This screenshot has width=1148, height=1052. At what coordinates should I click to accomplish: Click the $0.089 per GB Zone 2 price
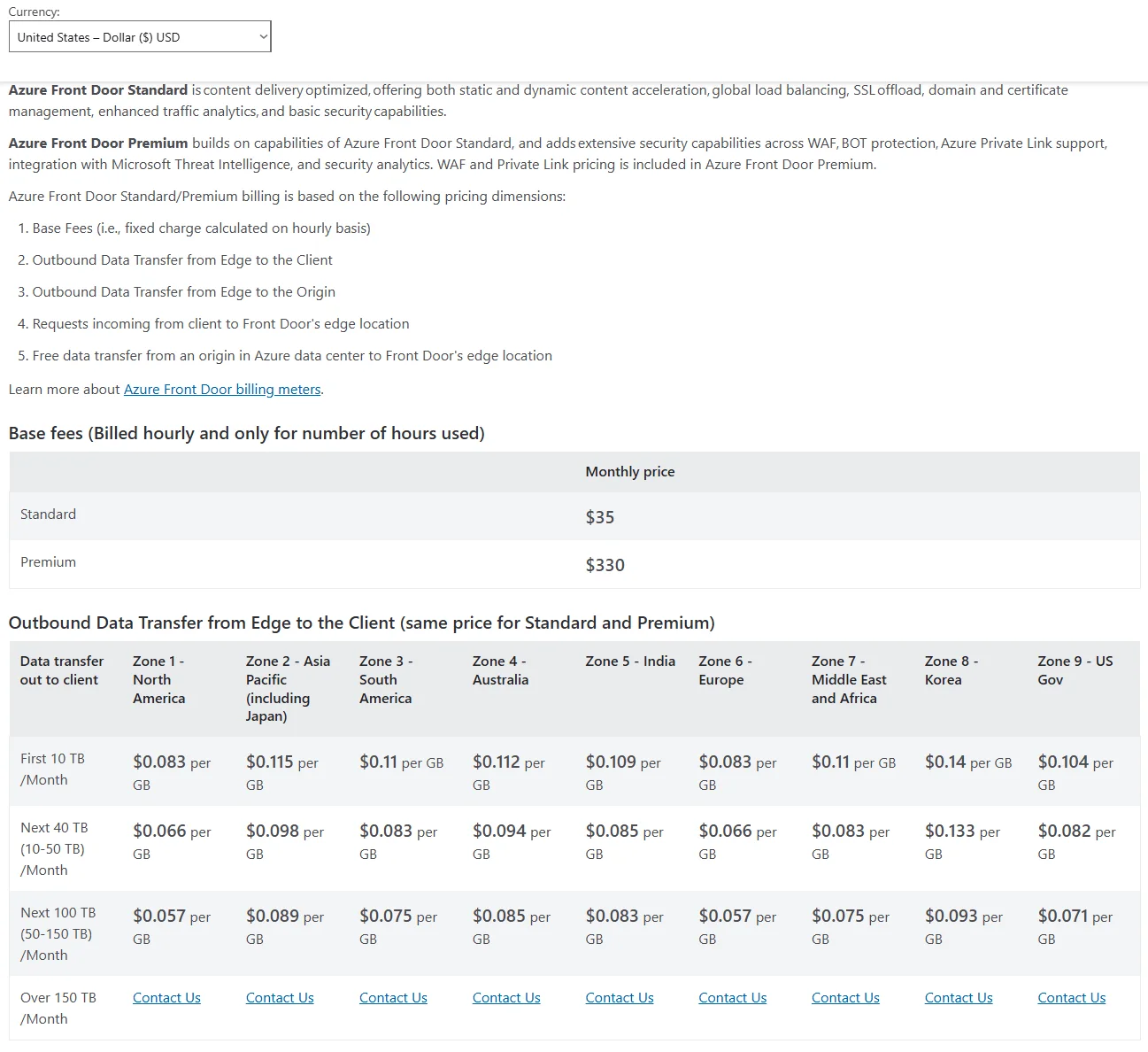pos(285,926)
